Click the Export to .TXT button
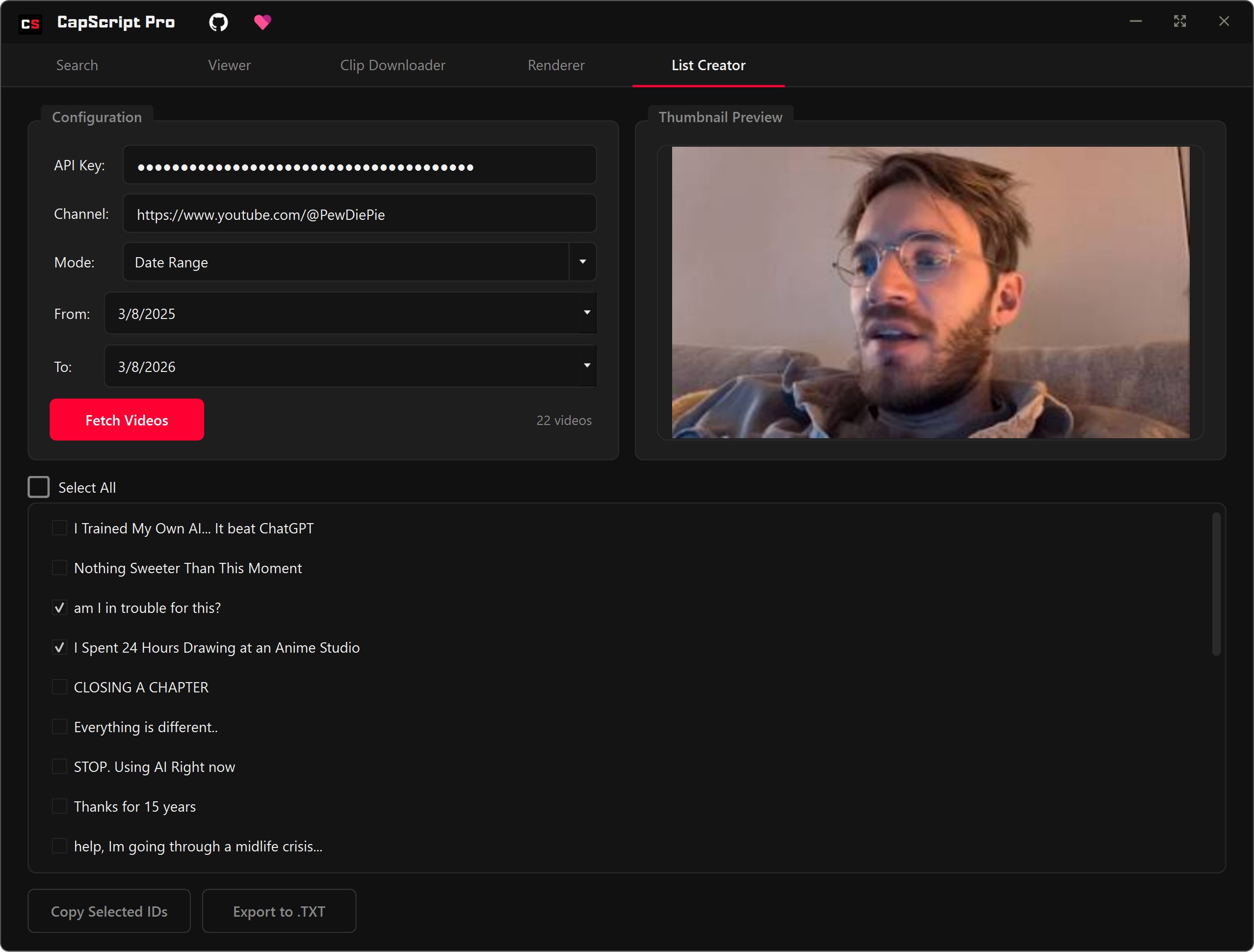1254x952 pixels. point(279,911)
